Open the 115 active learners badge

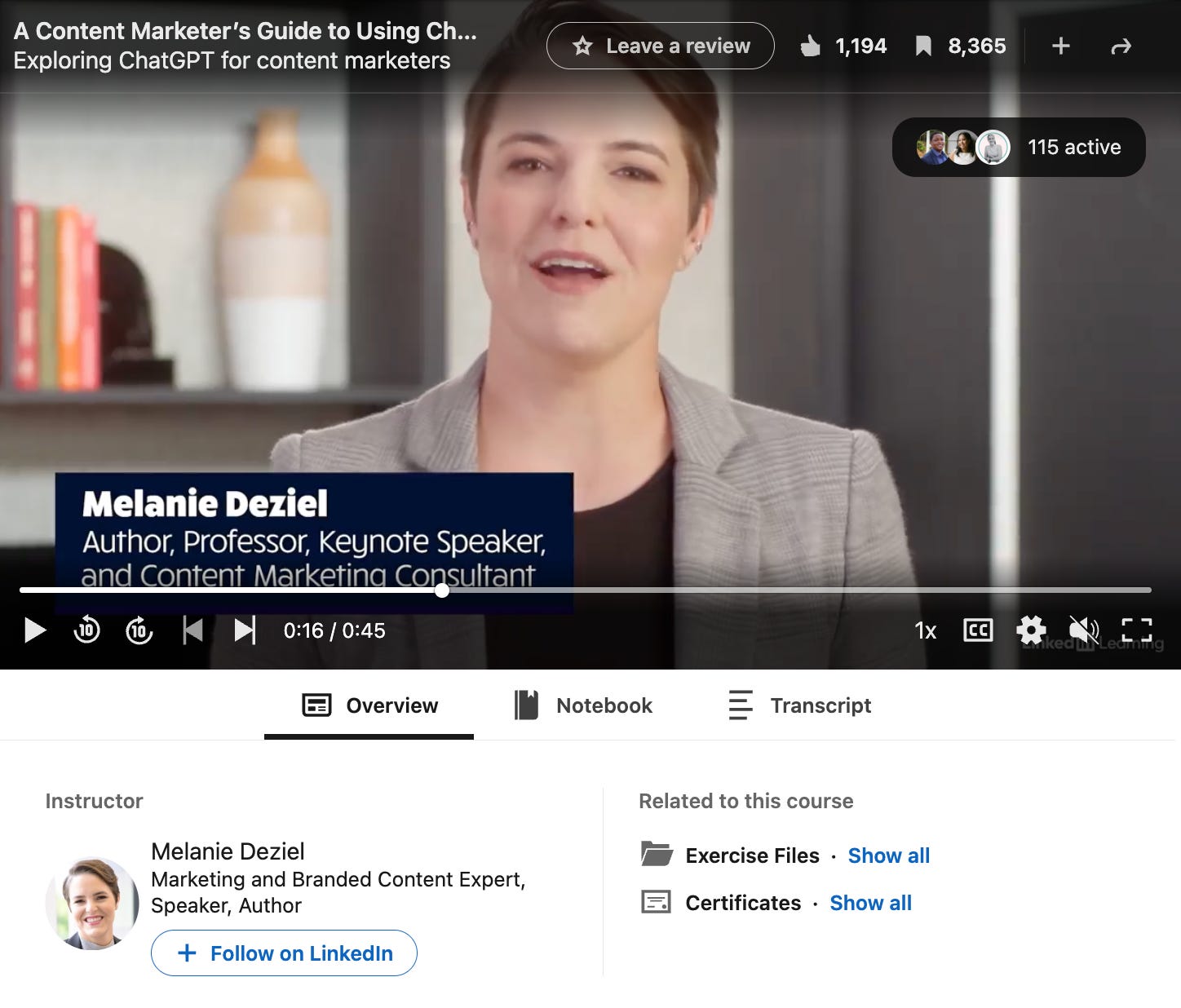(x=1019, y=148)
